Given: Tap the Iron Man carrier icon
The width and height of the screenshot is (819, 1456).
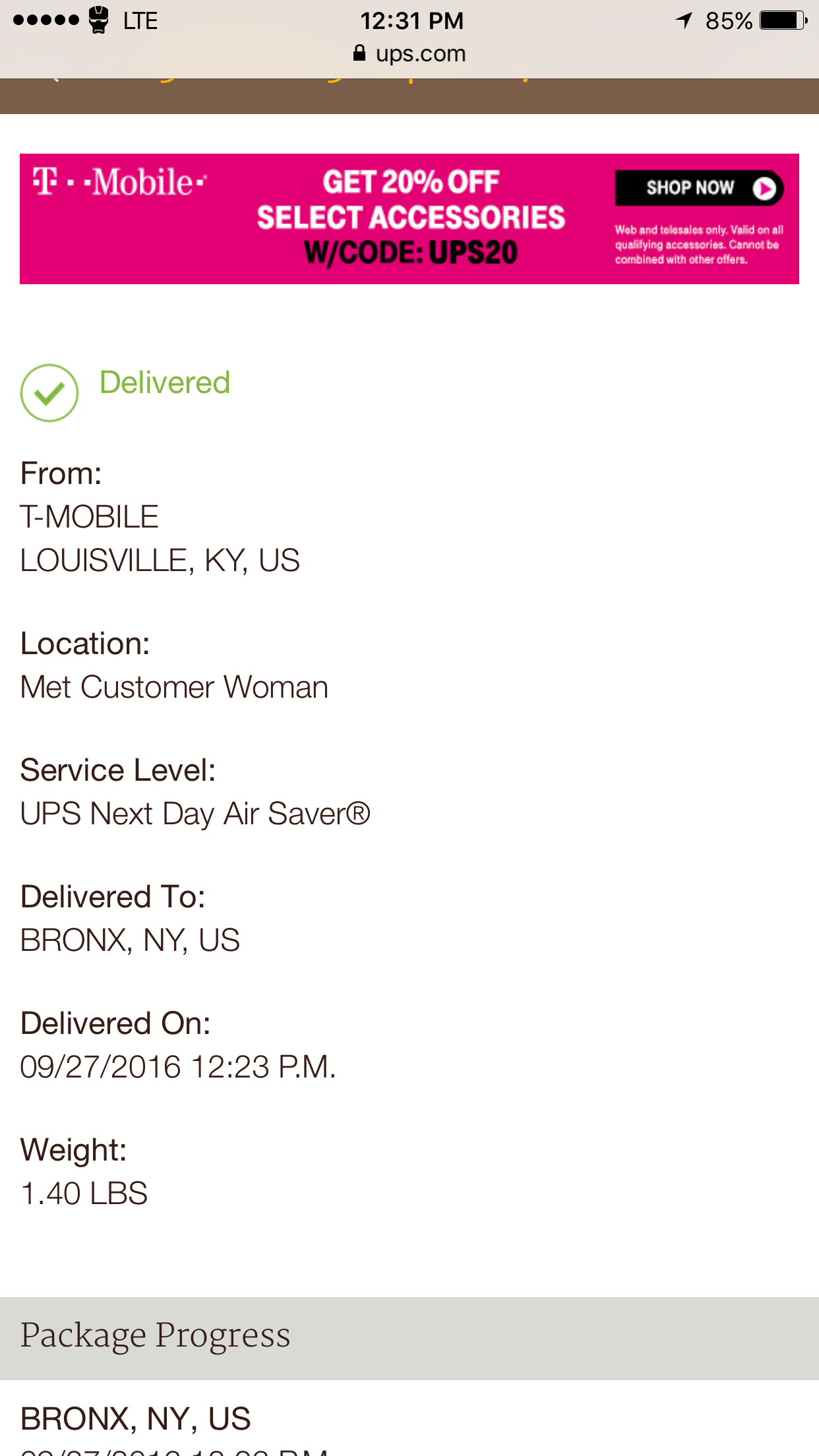Looking at the screenshot, I should [99, 20].
